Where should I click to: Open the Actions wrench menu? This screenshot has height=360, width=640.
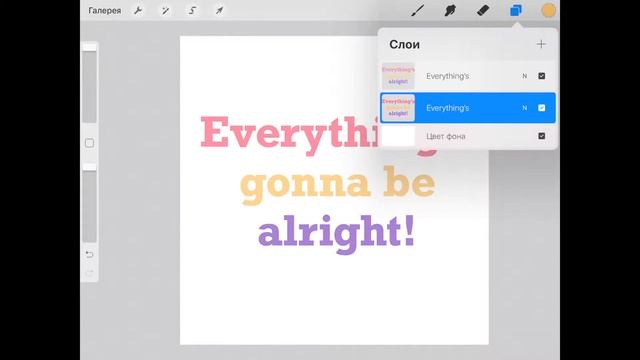tap(138, 11)
